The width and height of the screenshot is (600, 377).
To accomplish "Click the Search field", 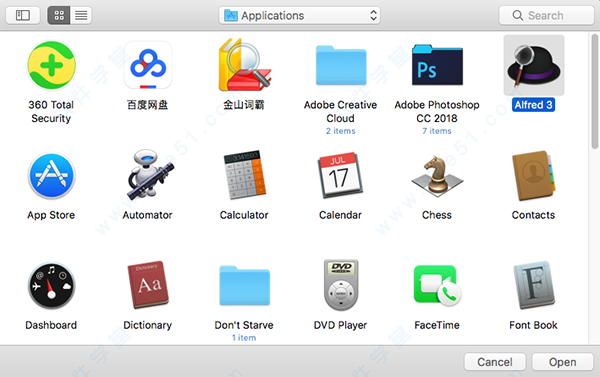I will pos(546,15).
